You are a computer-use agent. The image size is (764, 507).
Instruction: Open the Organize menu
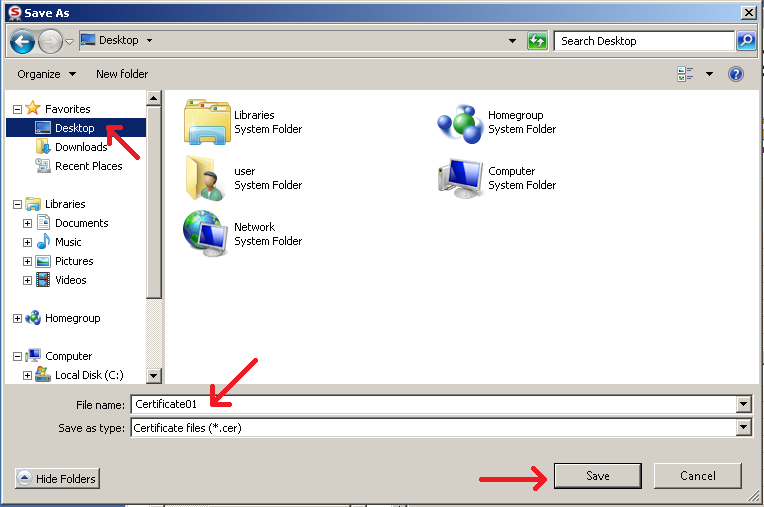coord(46,74)
